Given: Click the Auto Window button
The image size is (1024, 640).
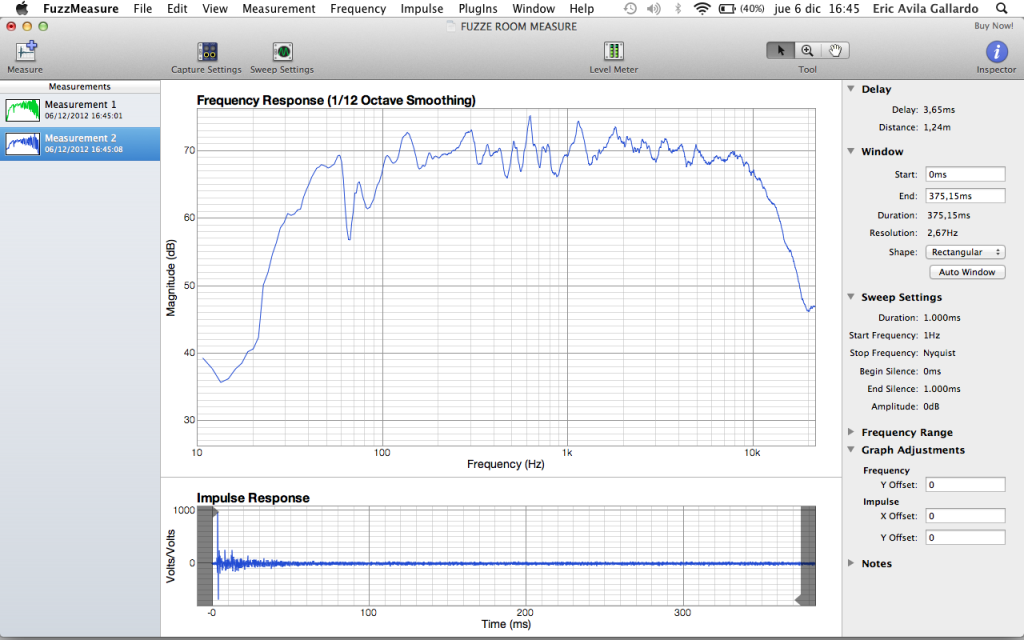Looking at the screenshot, I should pyautogui.click(x=967, y=272).
